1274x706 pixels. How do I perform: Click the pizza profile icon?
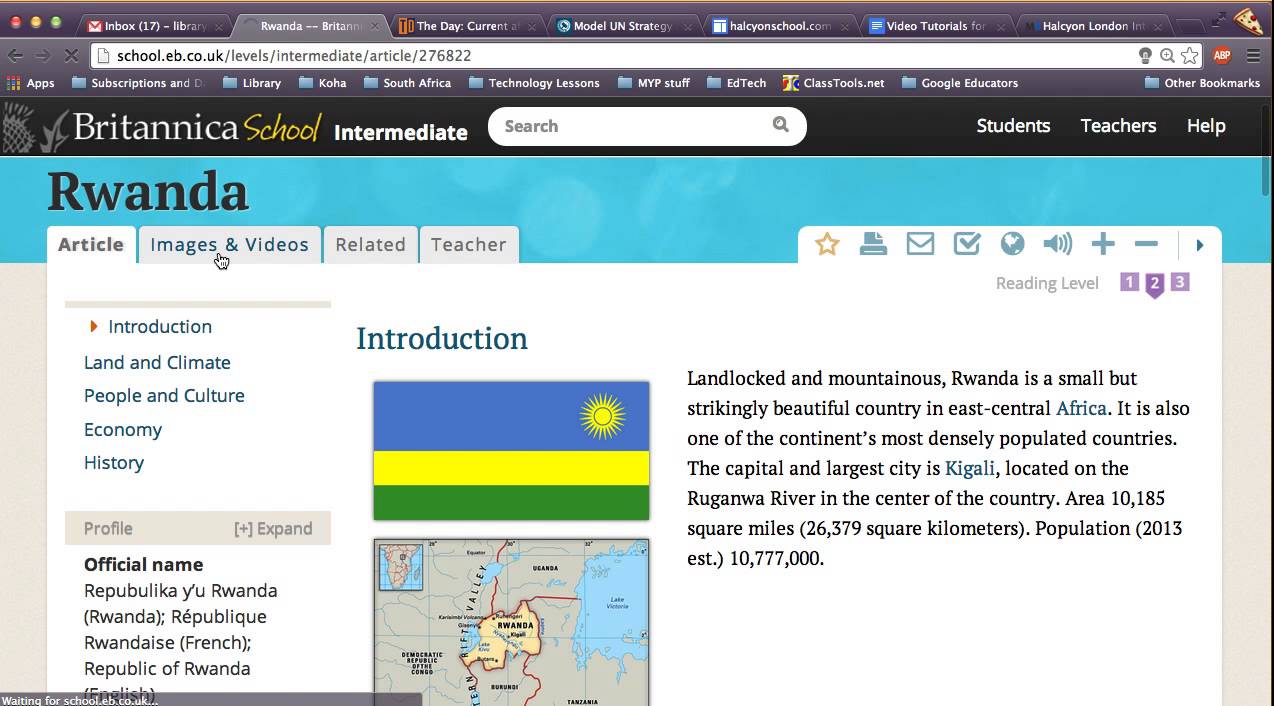pos(1248,19)
